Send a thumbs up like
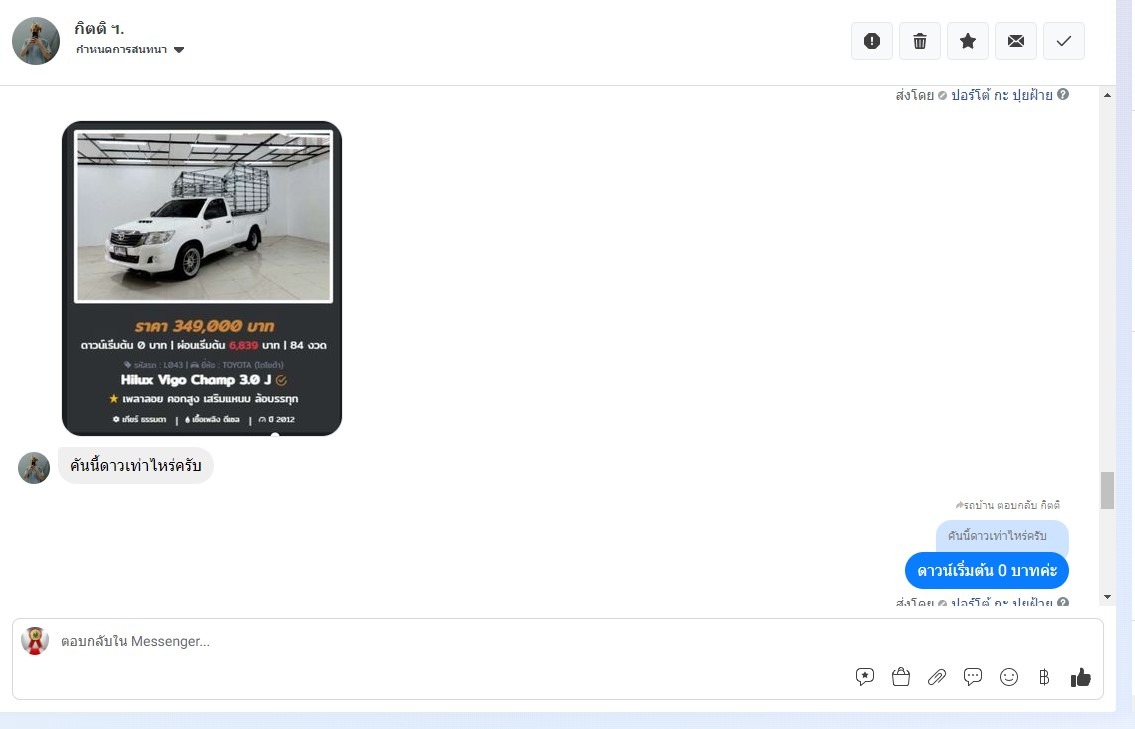This screenshot has height=729, width=1135. point(1080,677)
